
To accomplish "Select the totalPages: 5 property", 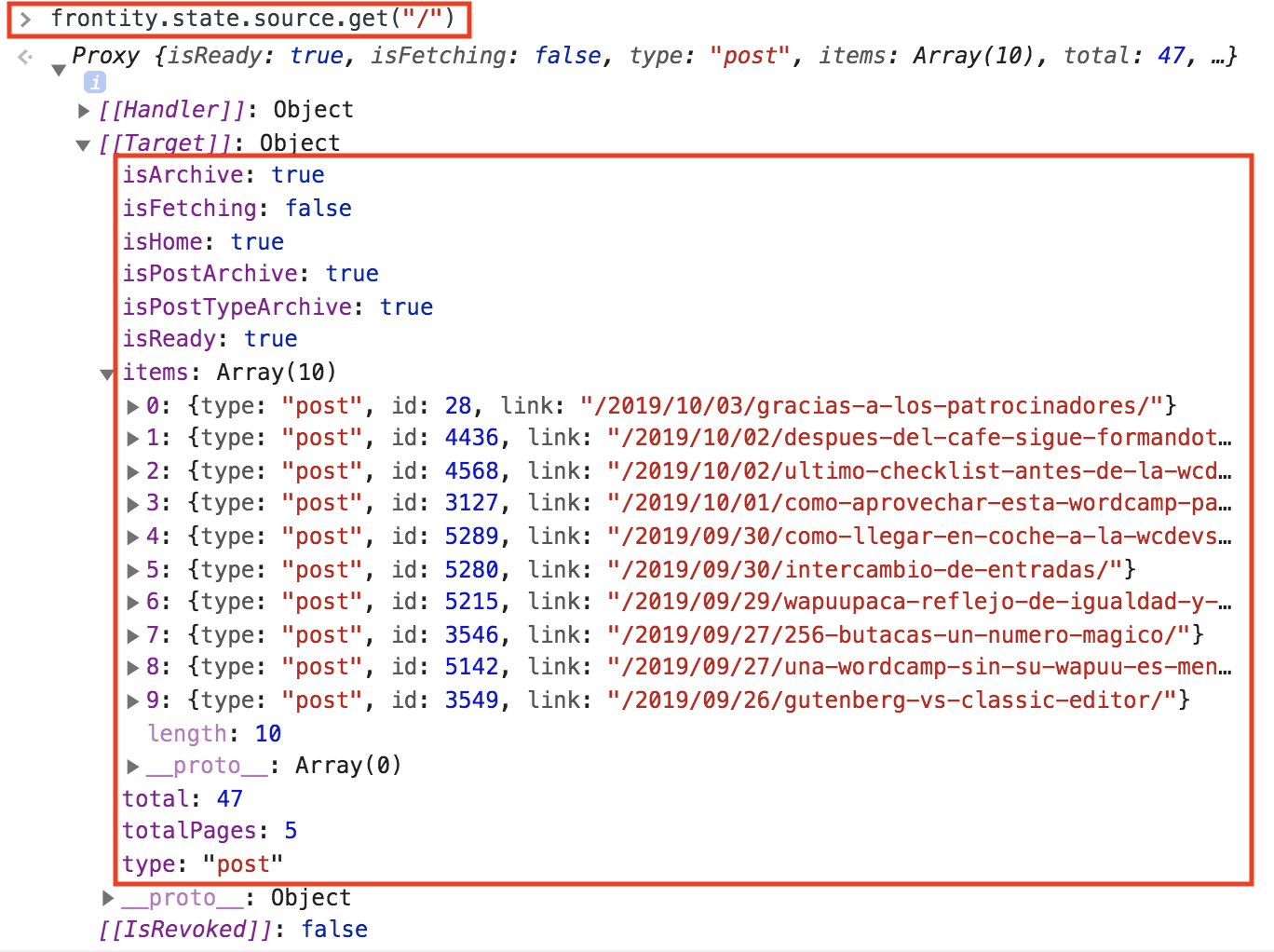I will tap(210, 831).
